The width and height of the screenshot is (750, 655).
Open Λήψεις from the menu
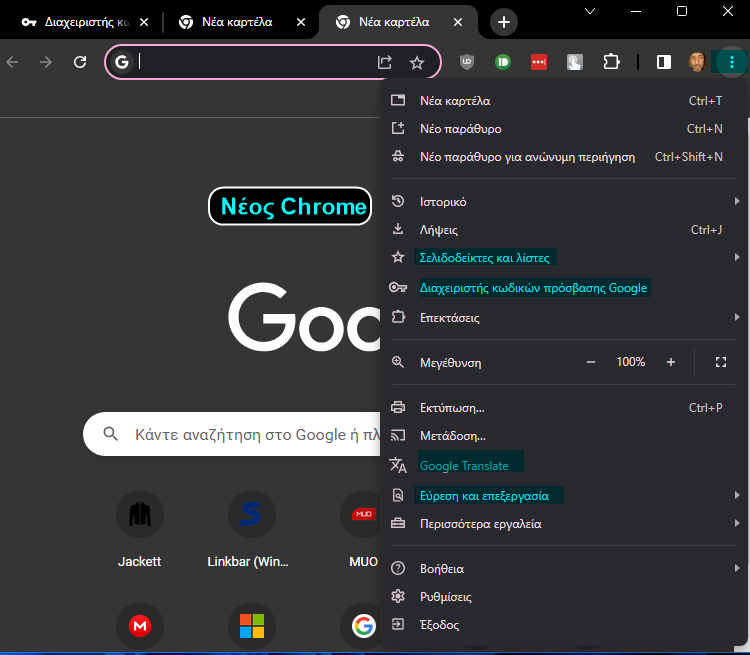pos(564,230)
